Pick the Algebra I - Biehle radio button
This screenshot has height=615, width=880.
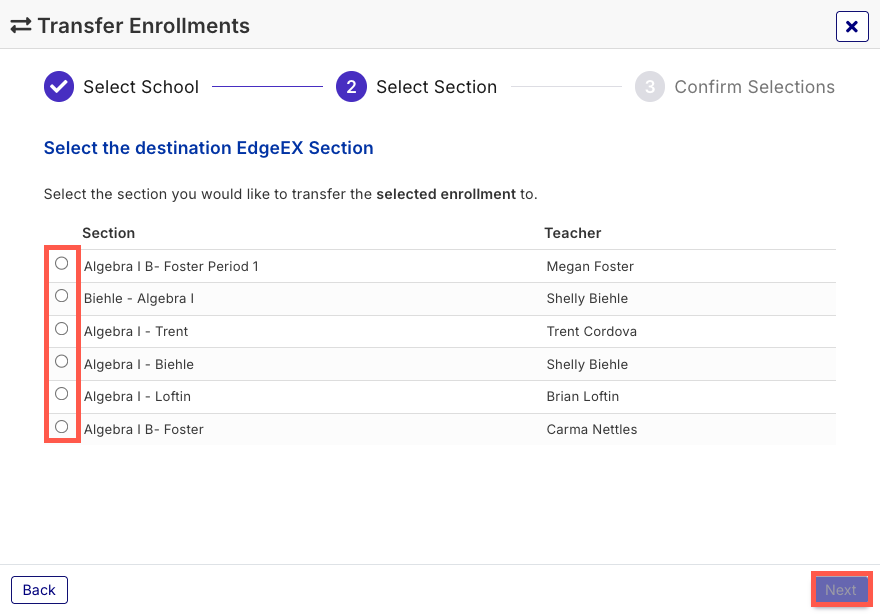(x=62, y=361)
